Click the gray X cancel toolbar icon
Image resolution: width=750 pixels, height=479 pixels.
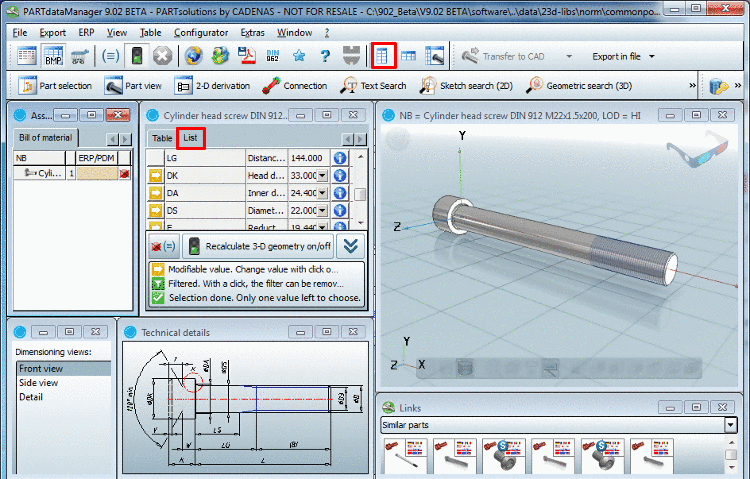tap(163, 56)
